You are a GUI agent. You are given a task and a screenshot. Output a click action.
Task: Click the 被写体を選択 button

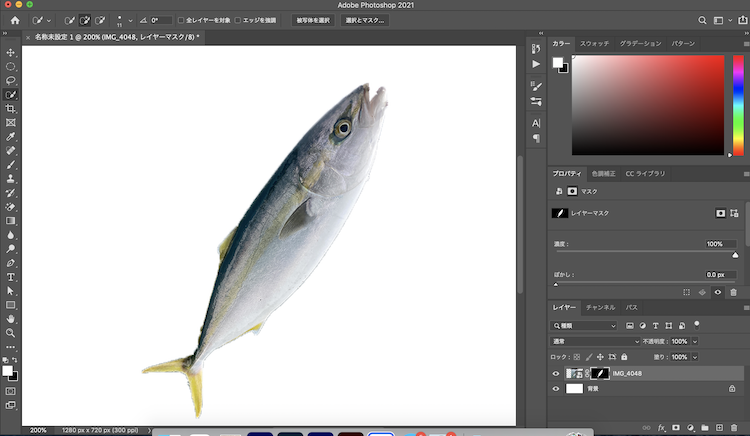(x=313, y=21)
